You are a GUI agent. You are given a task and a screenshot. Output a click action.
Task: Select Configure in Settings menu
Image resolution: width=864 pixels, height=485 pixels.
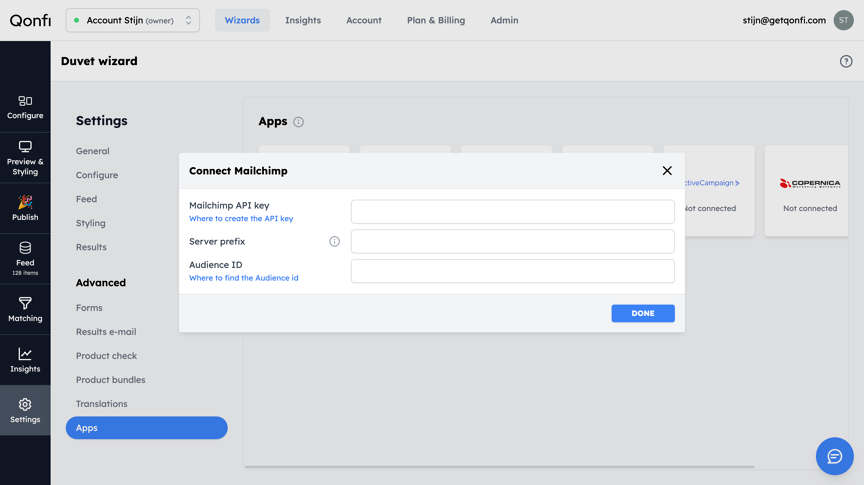click(x=97, y=175)
